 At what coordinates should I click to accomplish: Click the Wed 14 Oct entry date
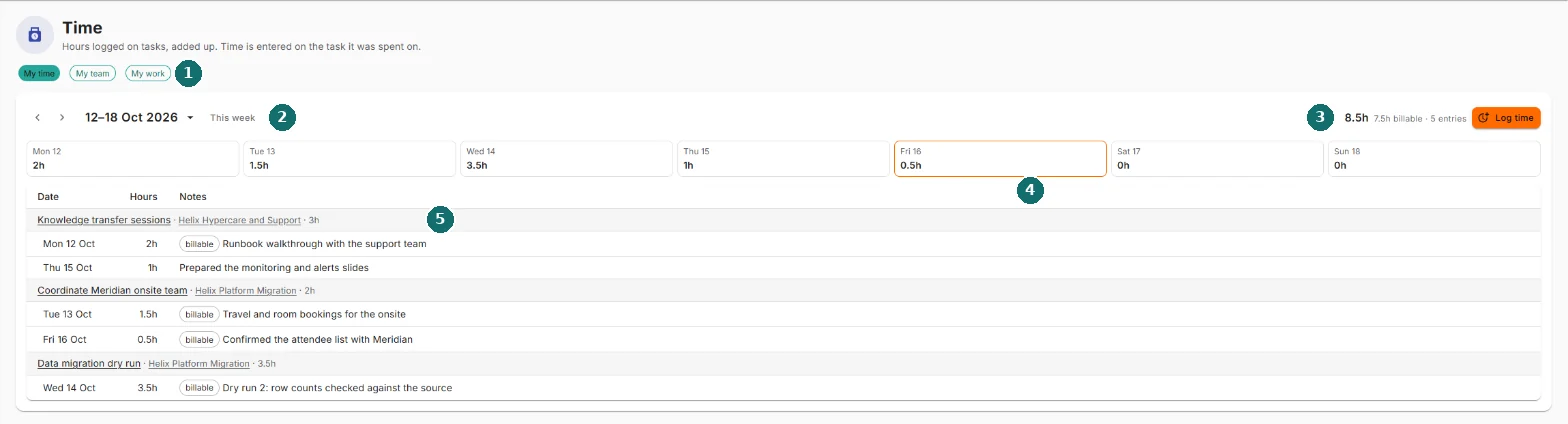[x=69, y=387]
